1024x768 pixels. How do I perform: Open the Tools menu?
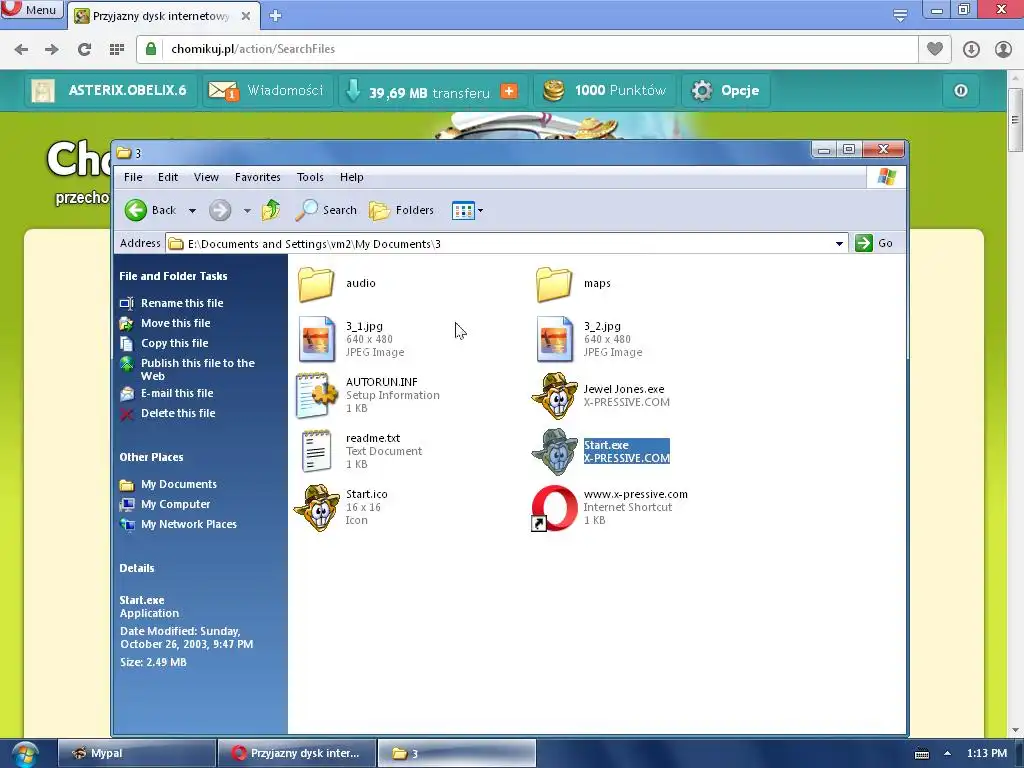pos(310,177)
